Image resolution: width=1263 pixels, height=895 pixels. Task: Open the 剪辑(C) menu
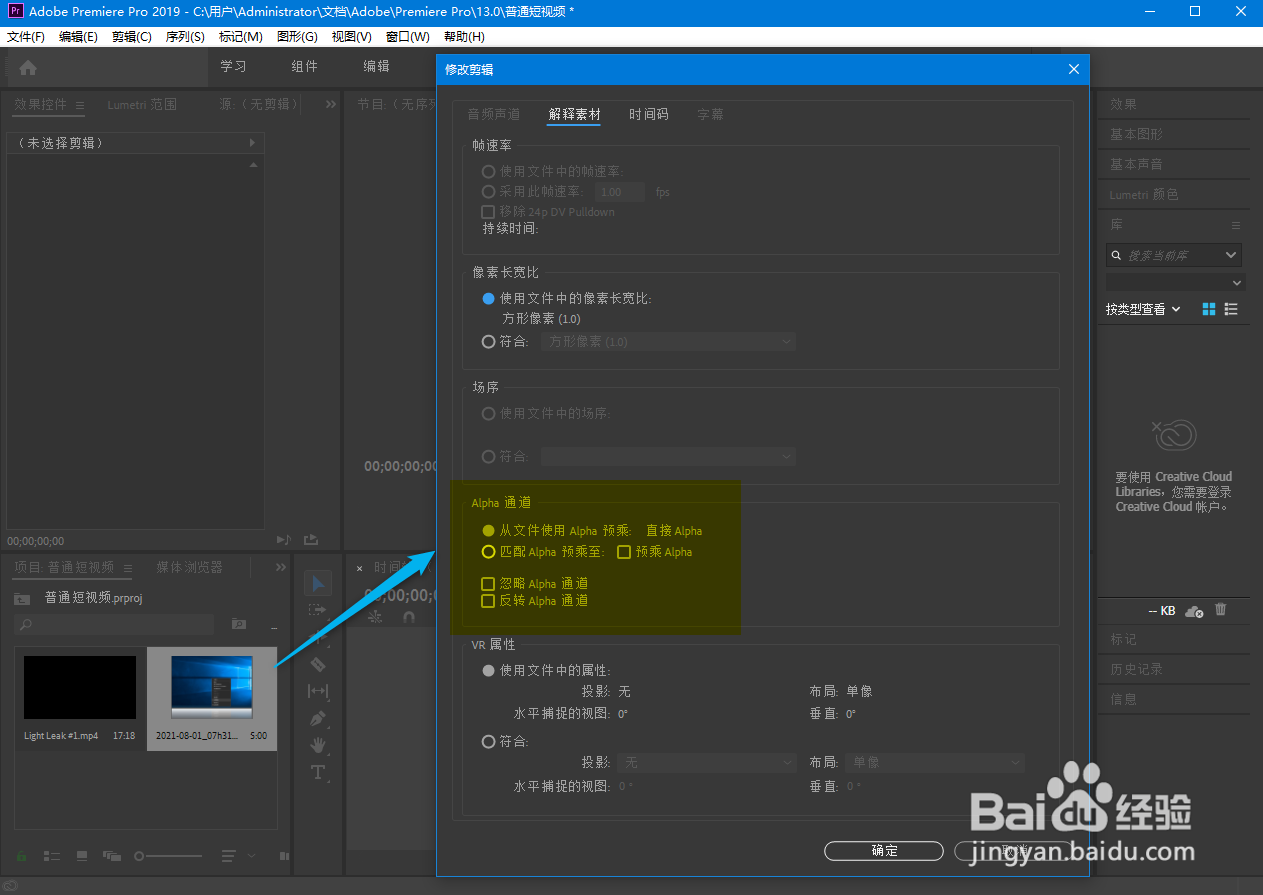132,36
